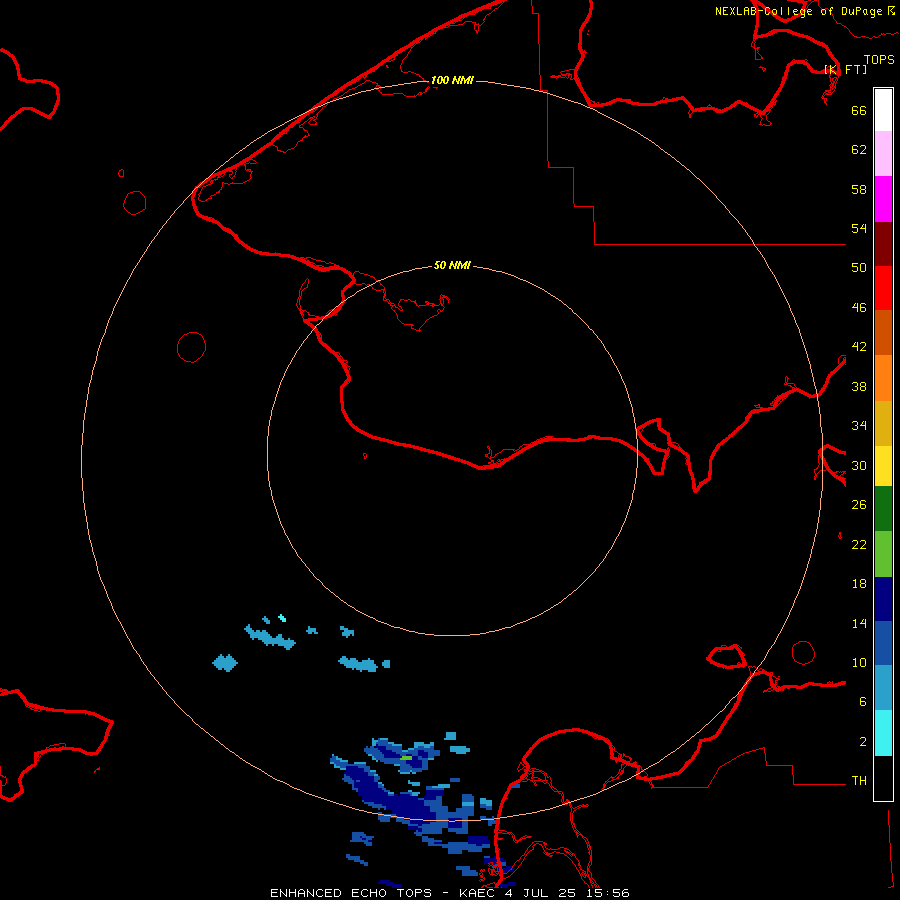Select the light green legend swatch

pyautogui.click(x=883, y=554)
